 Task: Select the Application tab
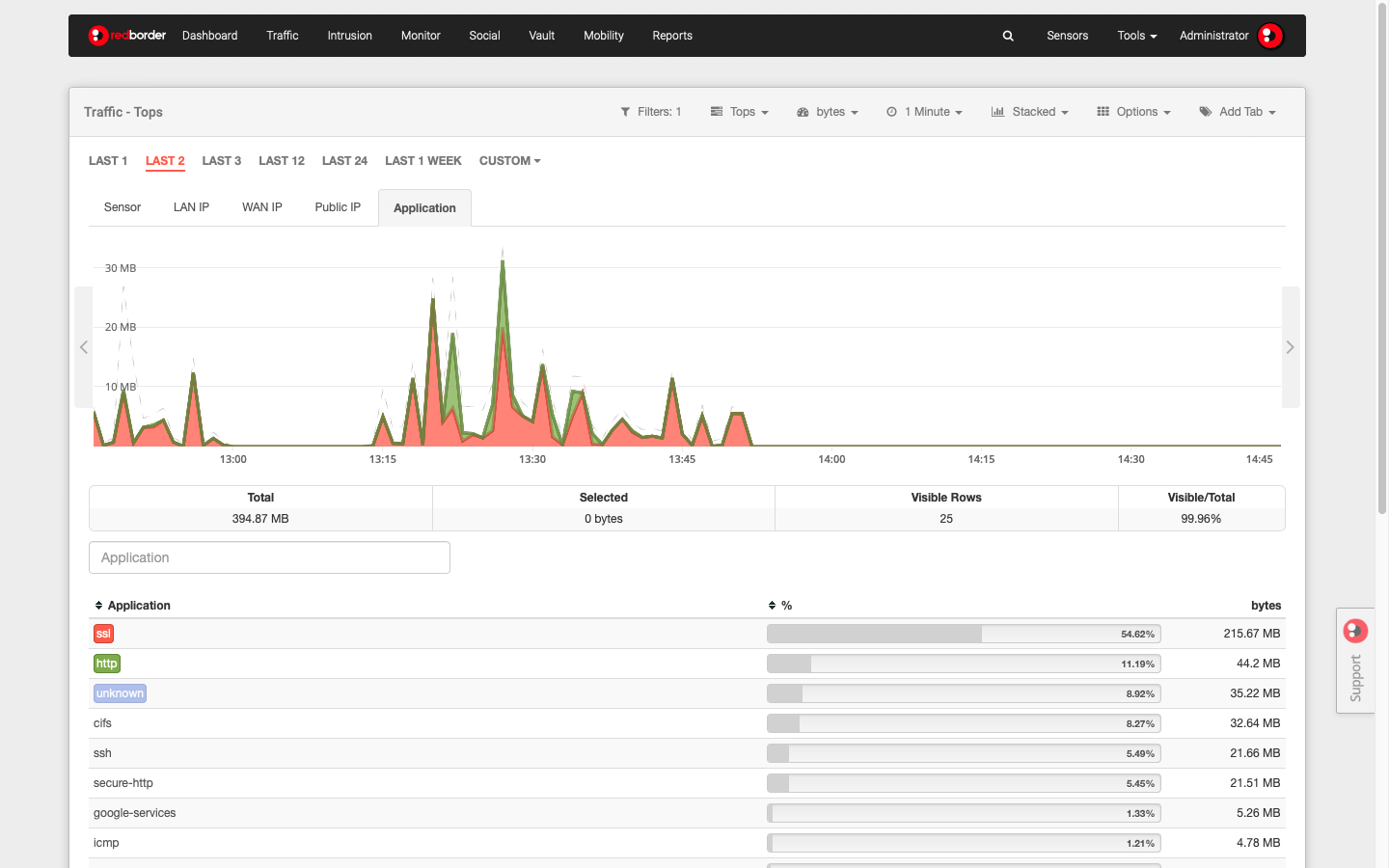[424, 208]
